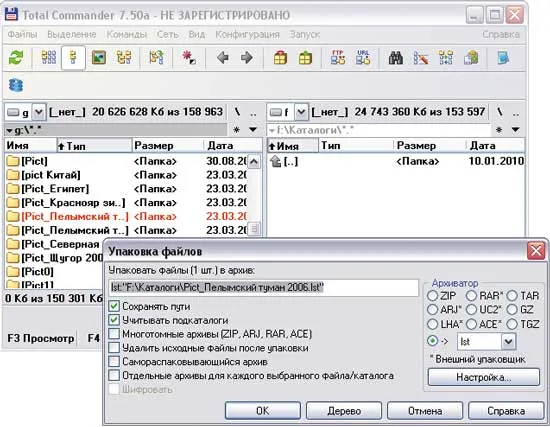Expand the f:\Каталоги path dropdown
The height and width of the screenshot is (427, 550).
pos(271,131)
